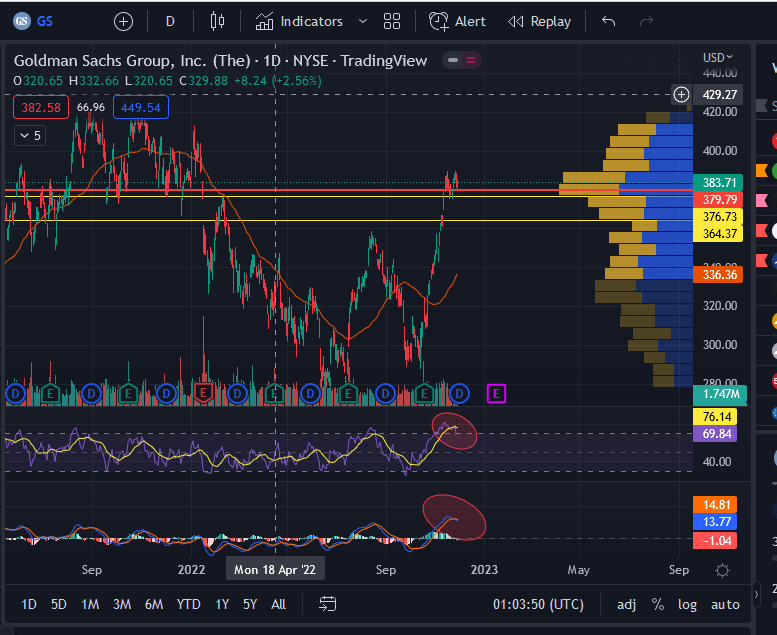The height and width of the screenshot is (635, 777).
Task: Start bar Replay mode
Action: click(x=540, y=21)
